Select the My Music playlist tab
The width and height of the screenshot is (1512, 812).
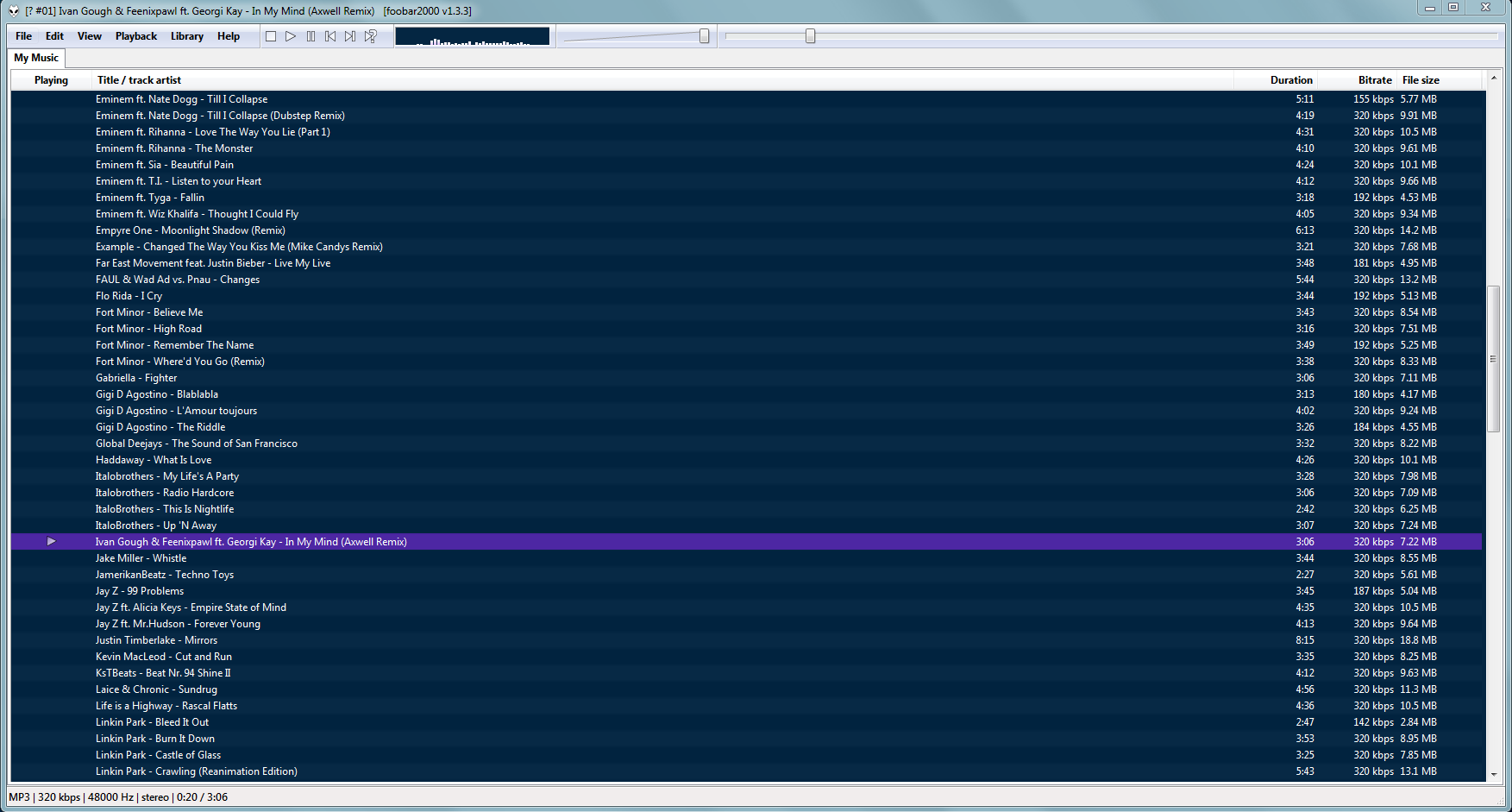coord(36,58)
